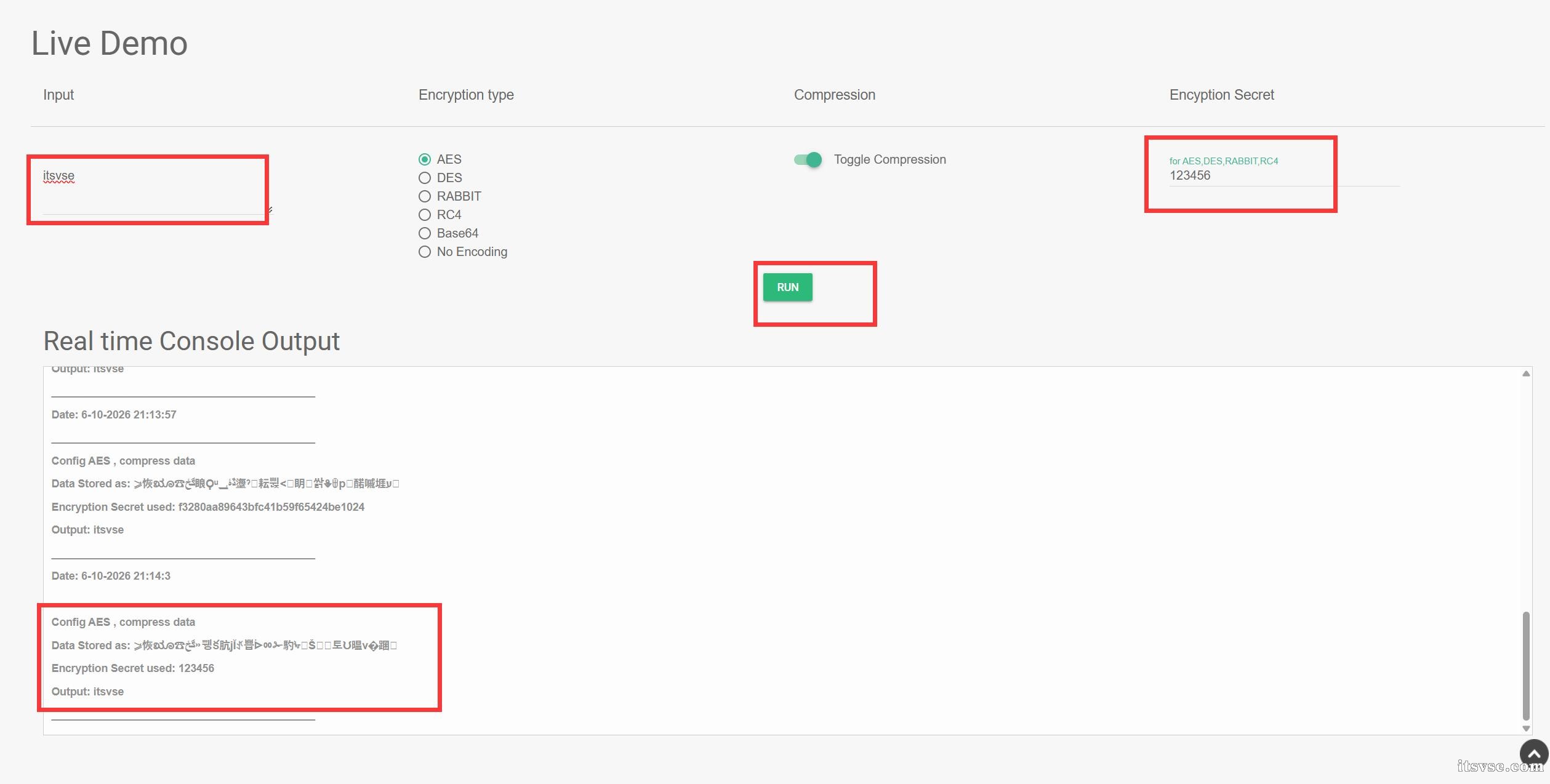Click the 'Live Demo' heading
This screenshot has height=784, width=1550.
click(110, 43)
